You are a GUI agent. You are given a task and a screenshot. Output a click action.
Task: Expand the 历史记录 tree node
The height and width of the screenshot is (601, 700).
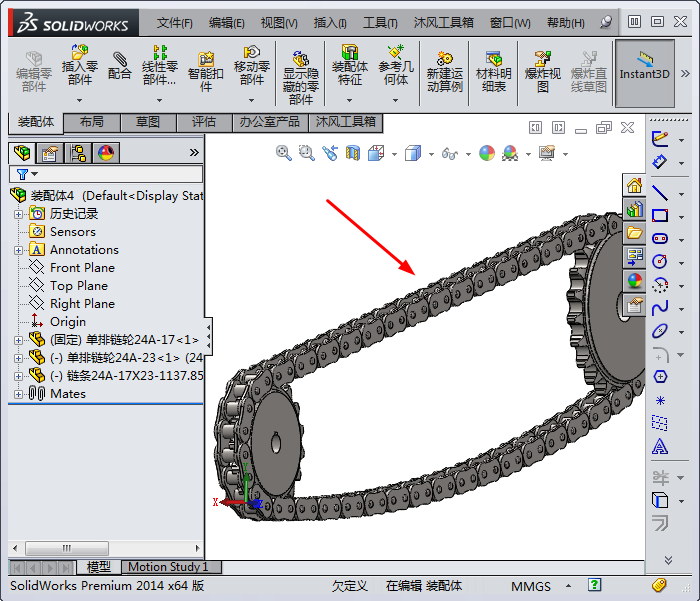point(18,214)
